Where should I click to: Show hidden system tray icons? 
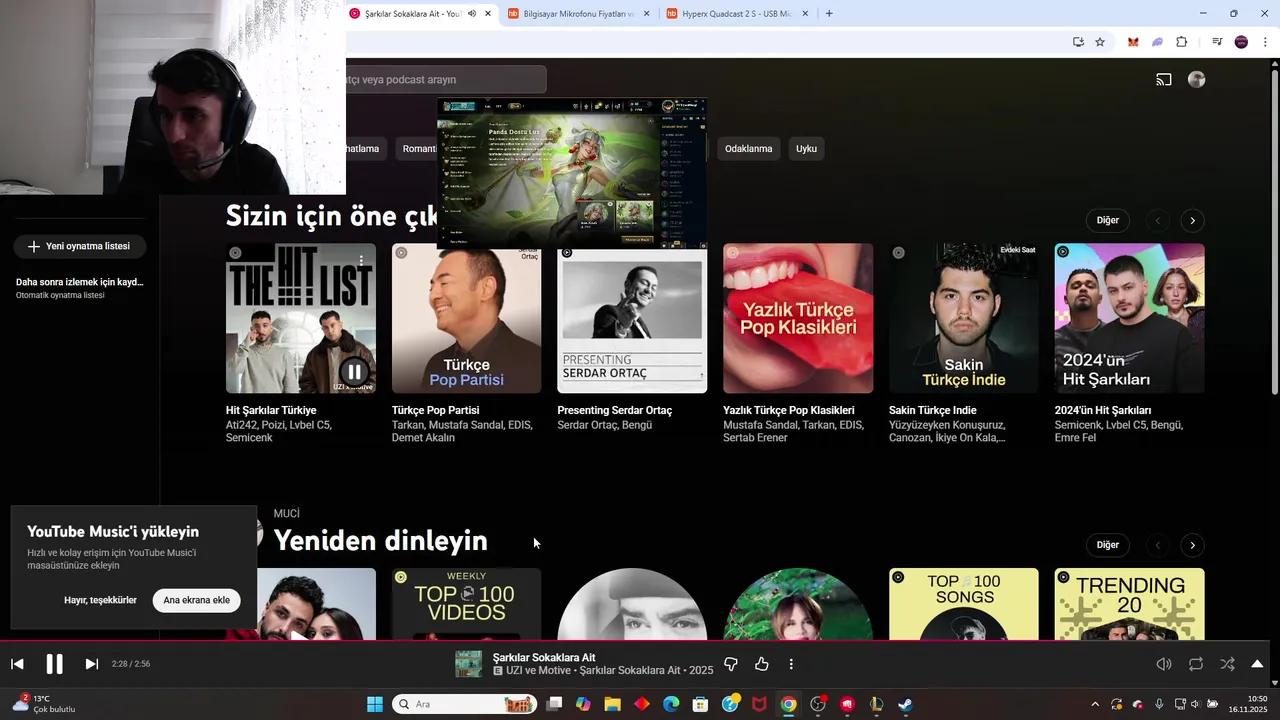[1095, 704]
